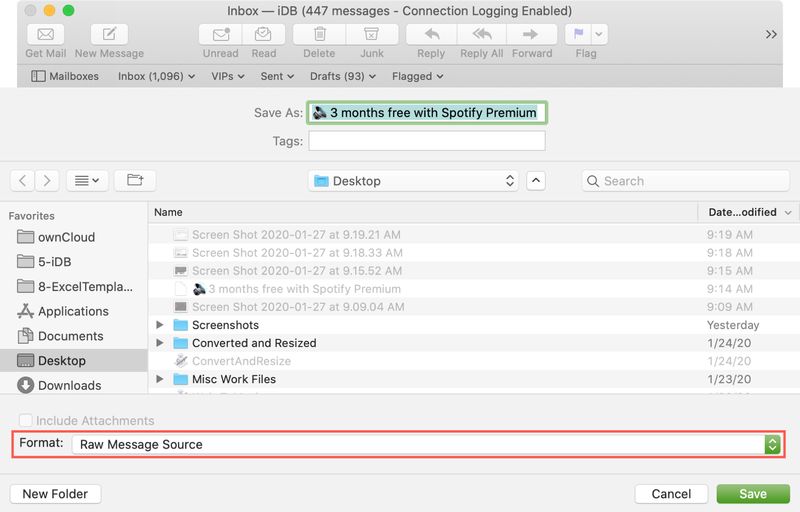Click the Save As filename field
The image size is (800, 512).
pyautogui.click(x=427, y=113)
